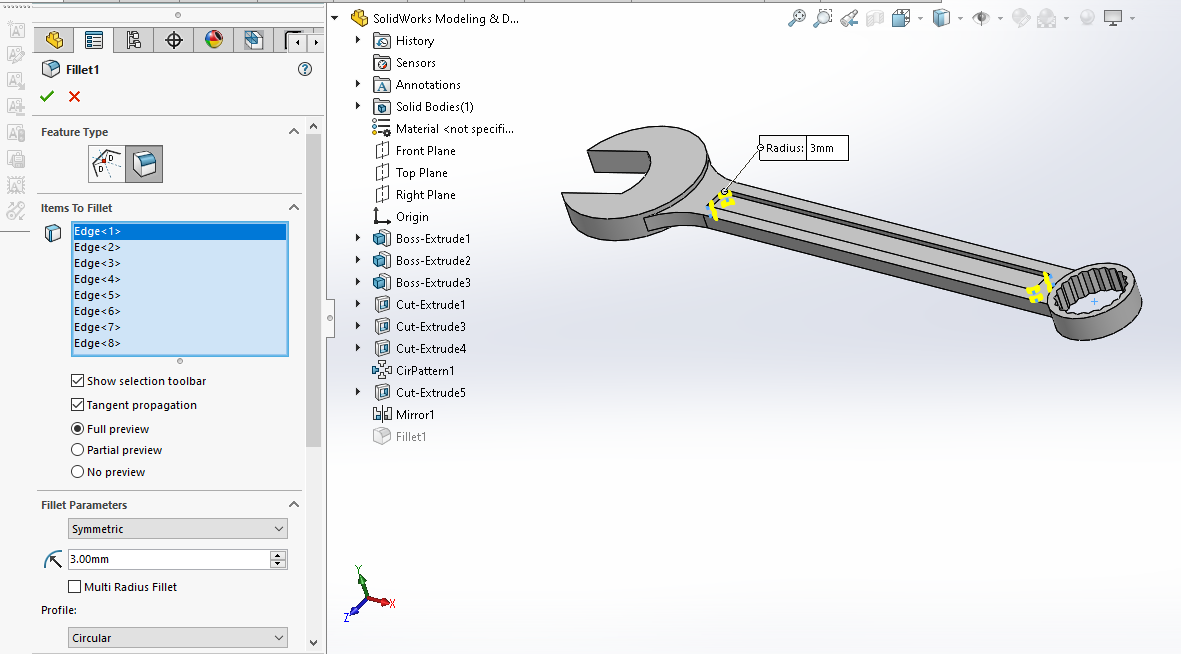Uncheck Show selection toolbar
Screen dimensions: 1181x654
point(78,381)
